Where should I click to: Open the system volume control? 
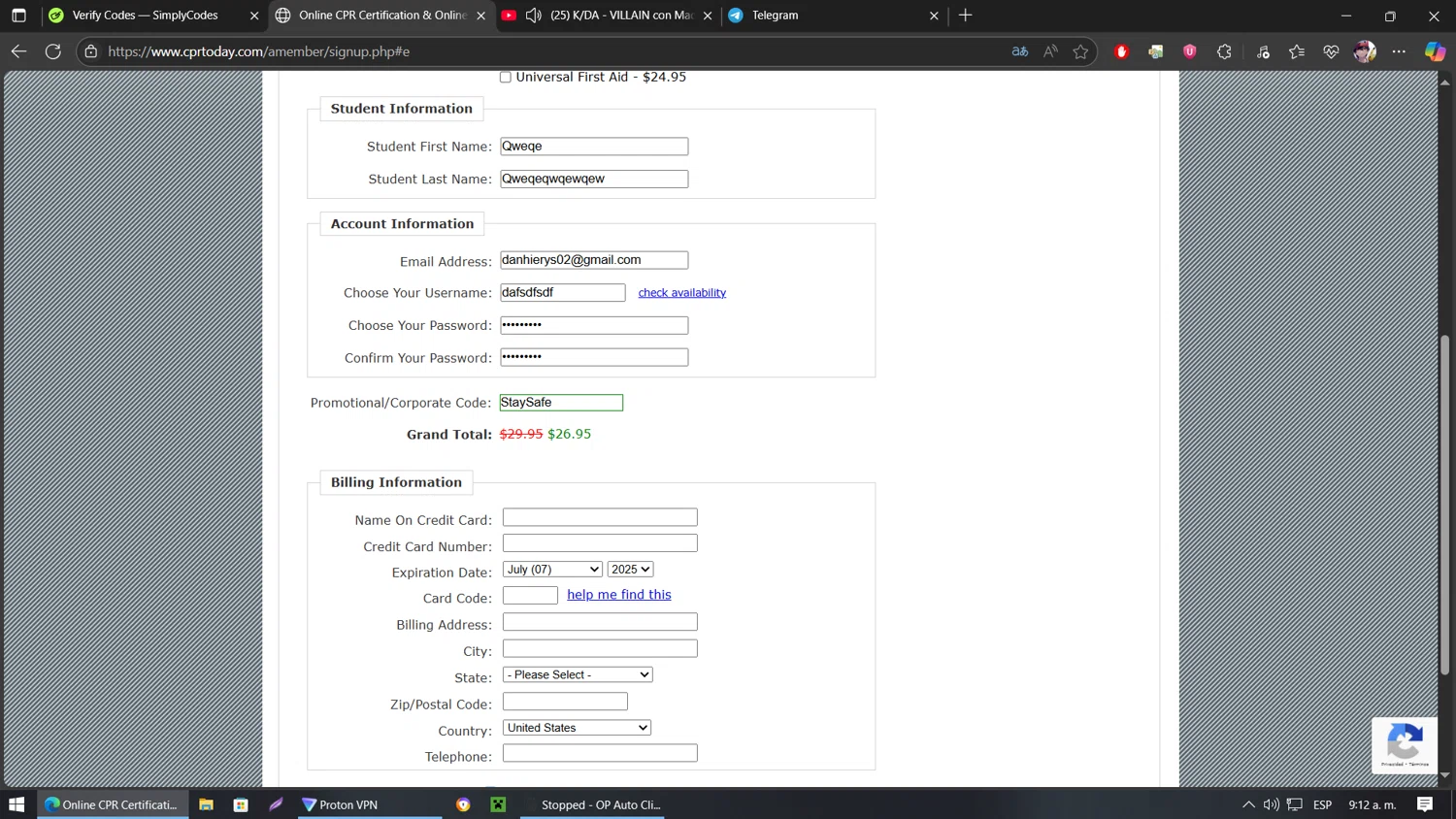(1271, 804)
